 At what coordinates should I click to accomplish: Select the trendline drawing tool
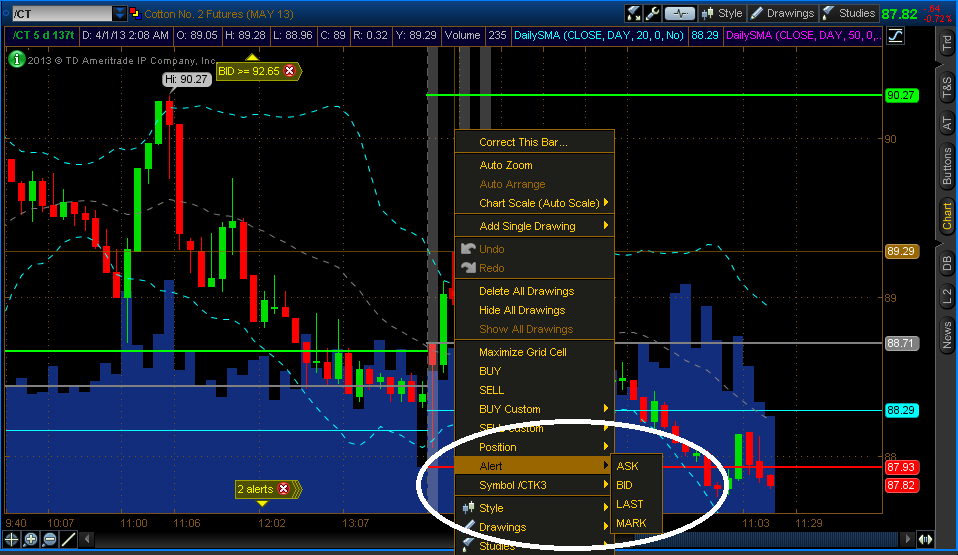[x=69, y=539]
